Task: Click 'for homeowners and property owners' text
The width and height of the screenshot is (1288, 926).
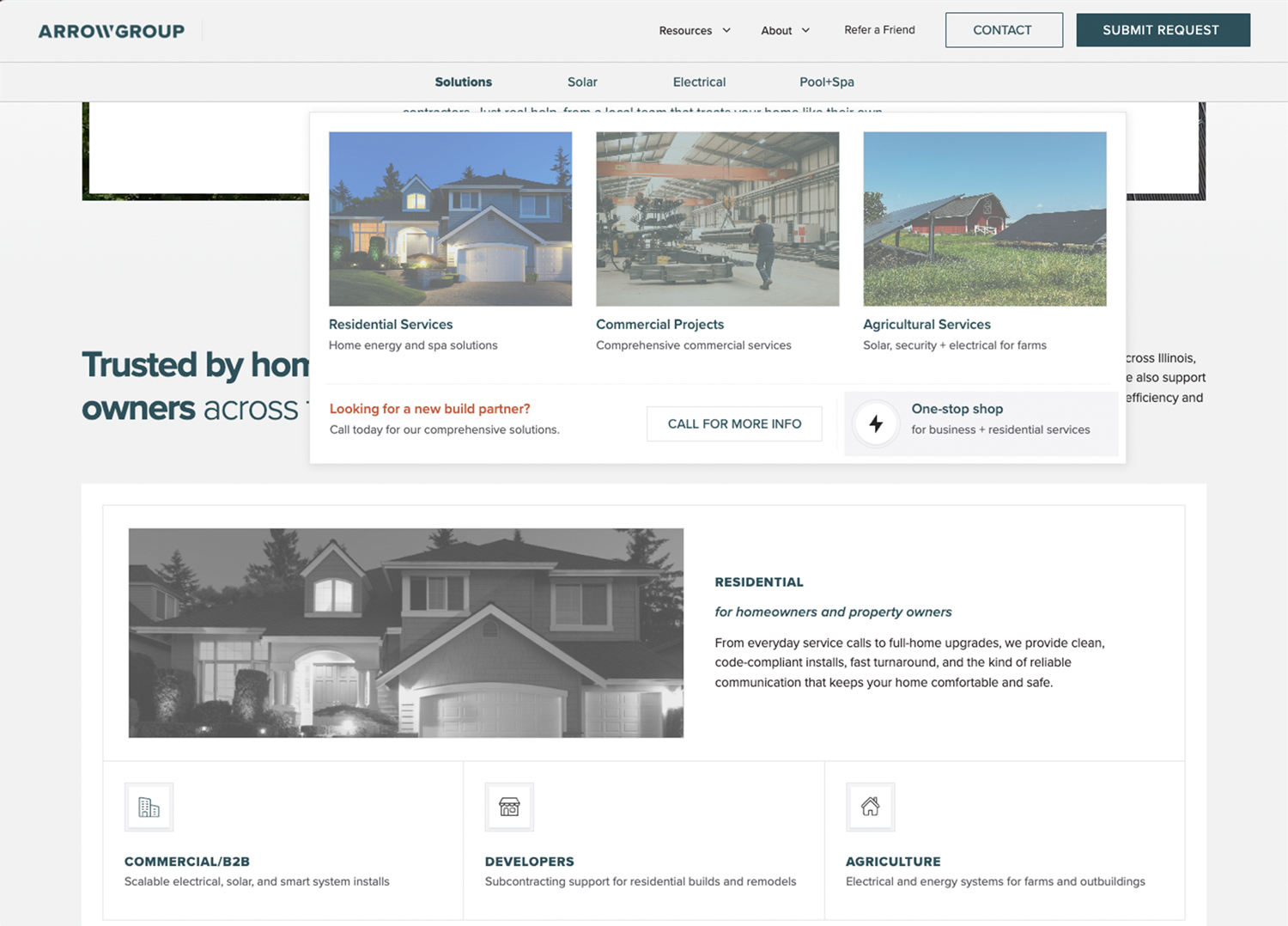Action: 833,612
